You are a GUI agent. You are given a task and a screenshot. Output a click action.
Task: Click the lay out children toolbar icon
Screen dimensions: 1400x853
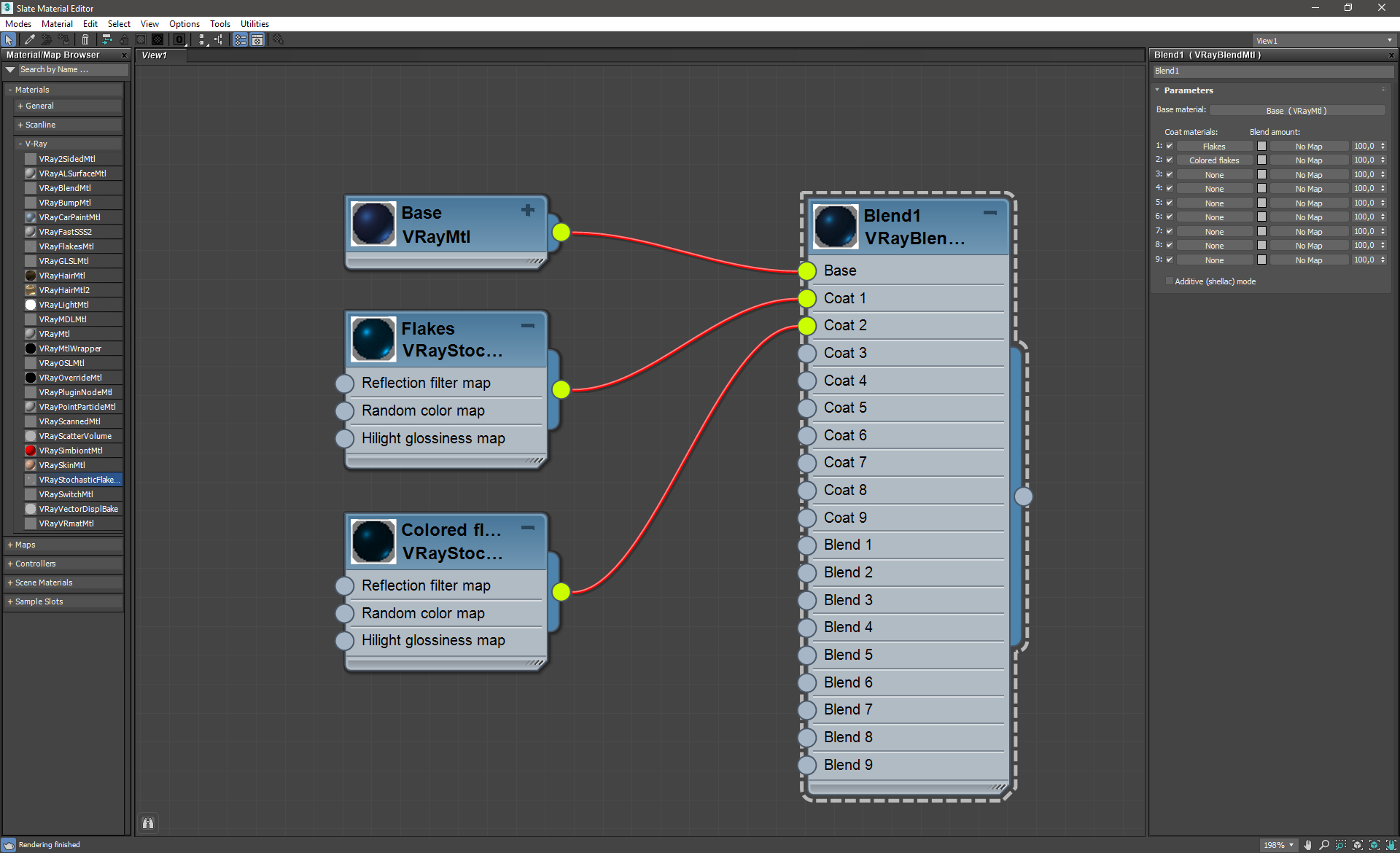(219, 40)
